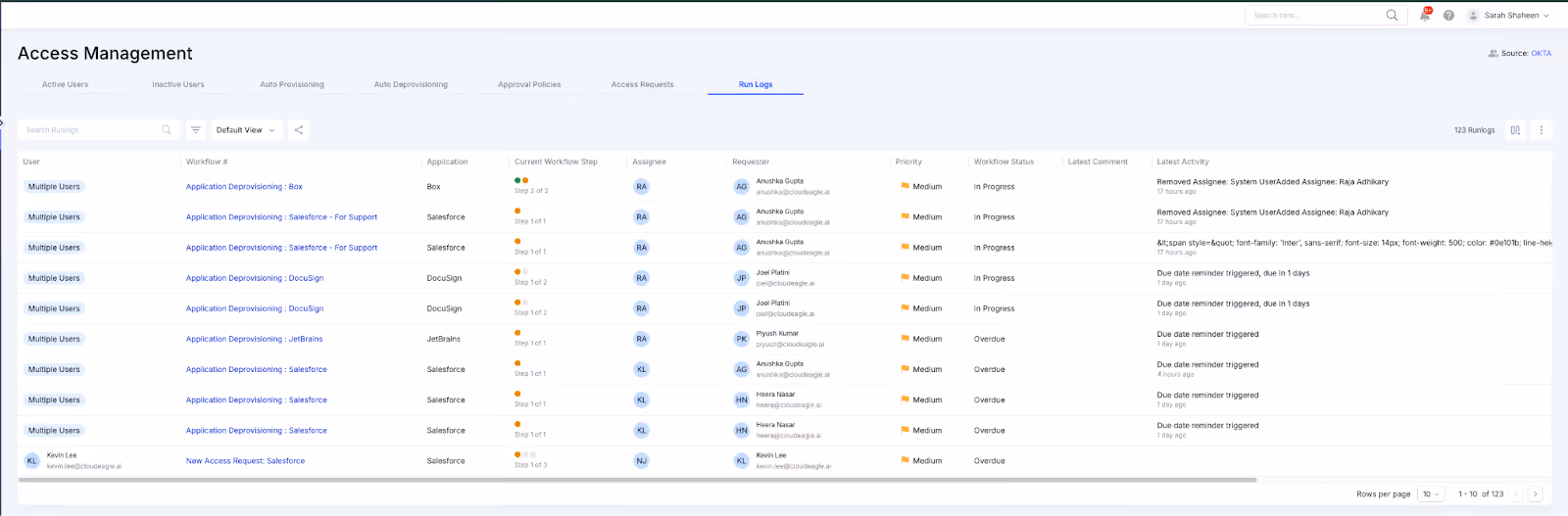Click the priority flag in the JetBrains row

pyautogui.click(x=905, y=339)
